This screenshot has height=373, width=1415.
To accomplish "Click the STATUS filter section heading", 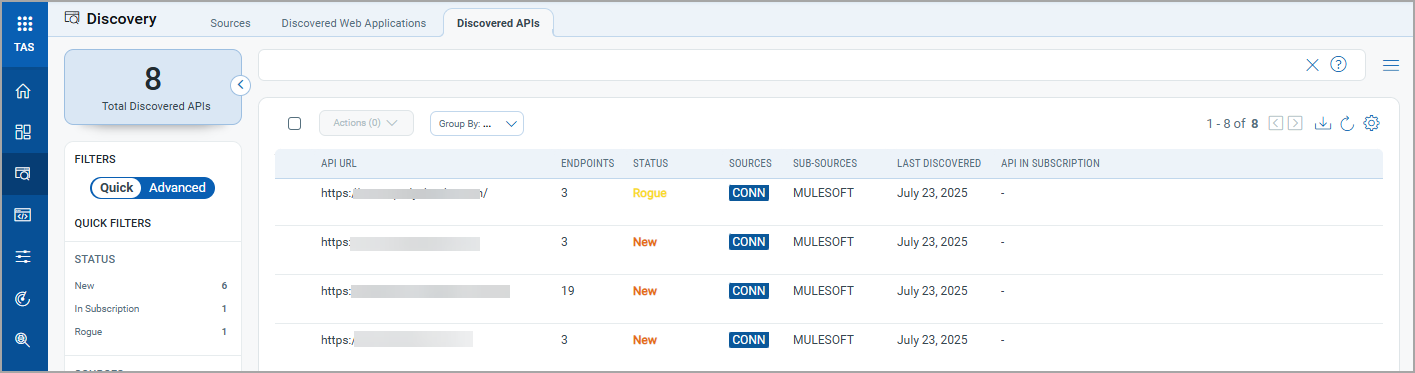I will coord(95,259).
